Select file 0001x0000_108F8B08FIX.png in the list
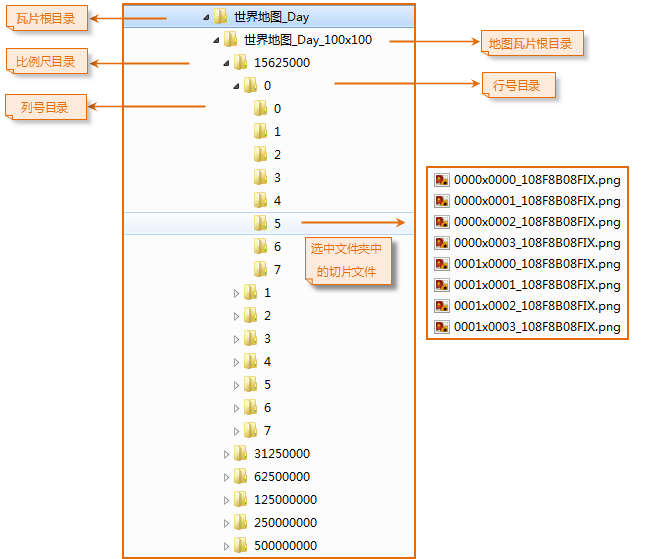The width and height of the screenshot is (650, 559). click(x=537, y=264)
